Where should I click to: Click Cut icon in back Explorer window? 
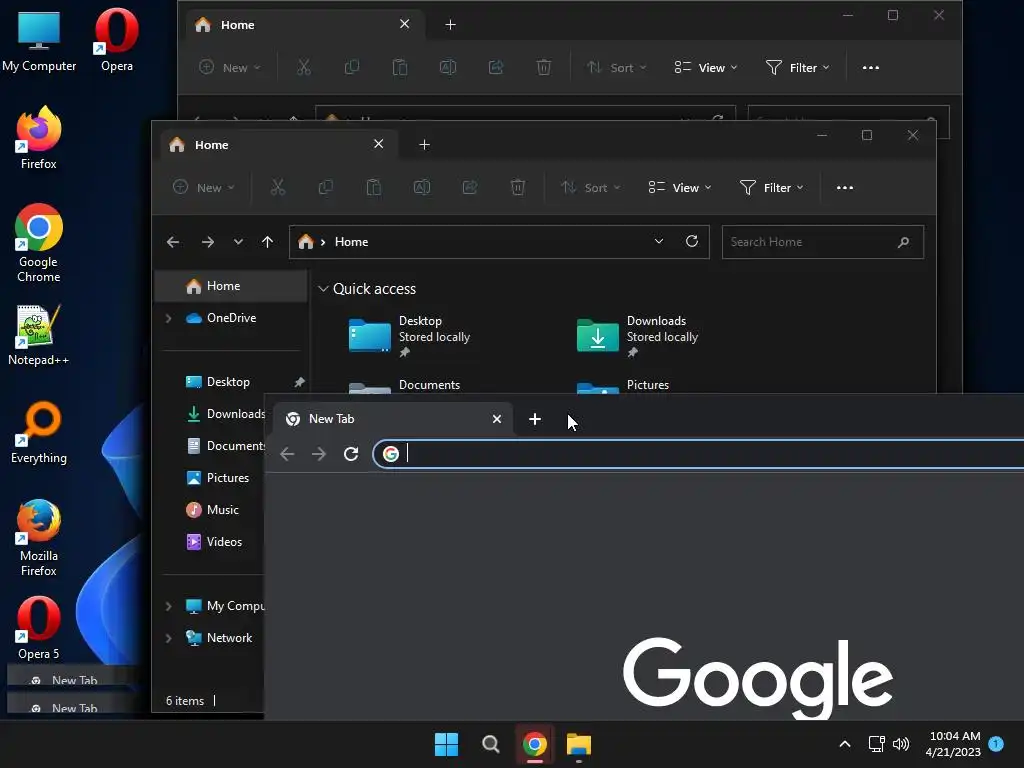coord(304,67)
